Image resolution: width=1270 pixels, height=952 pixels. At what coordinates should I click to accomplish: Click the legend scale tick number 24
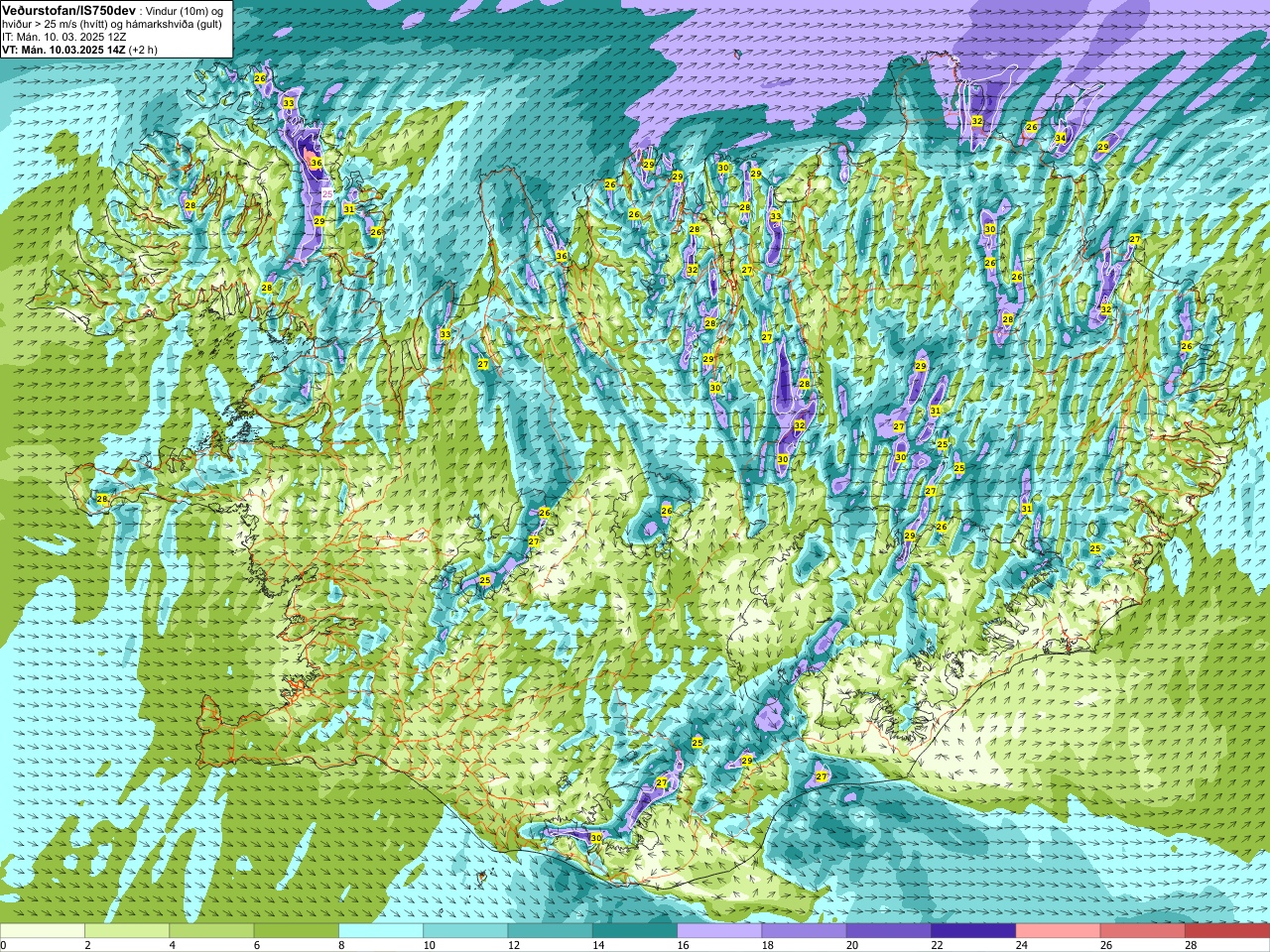click(x=1021, y=945)
